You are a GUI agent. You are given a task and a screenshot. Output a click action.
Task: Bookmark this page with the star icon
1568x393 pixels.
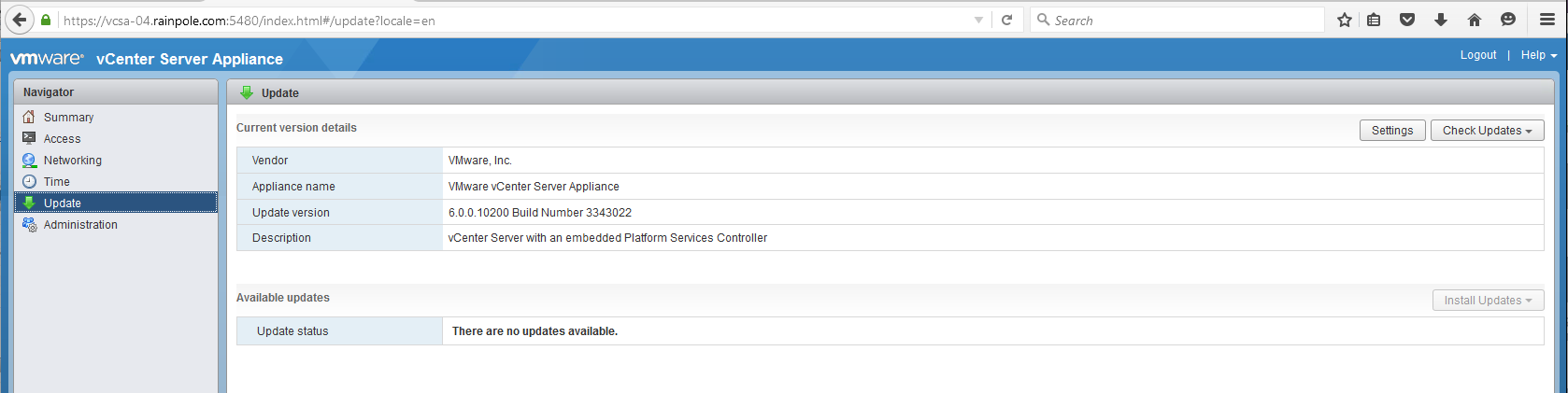1344,20
